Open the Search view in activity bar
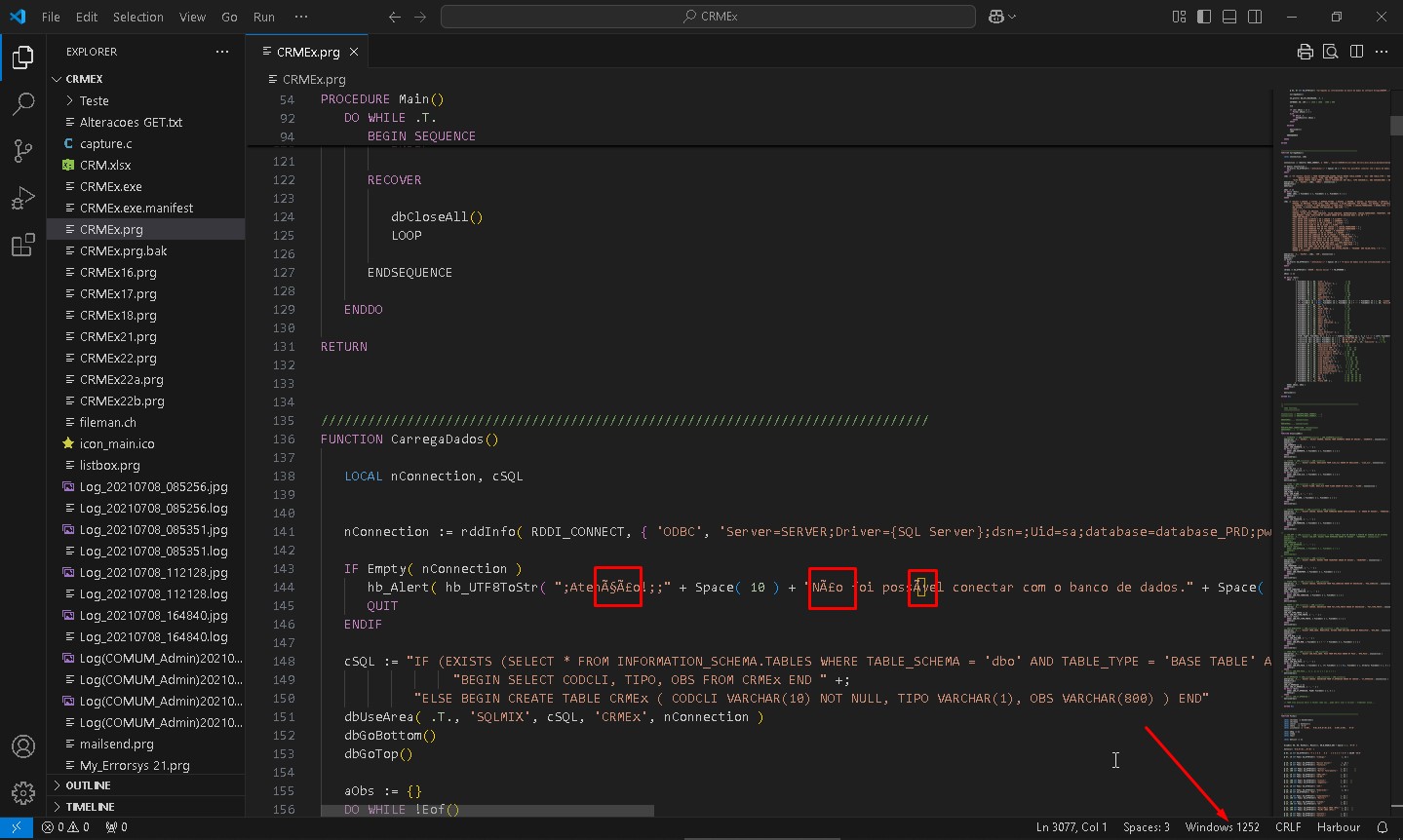Viewport: 1403px width, 840px height. click(x=23, y=103)
